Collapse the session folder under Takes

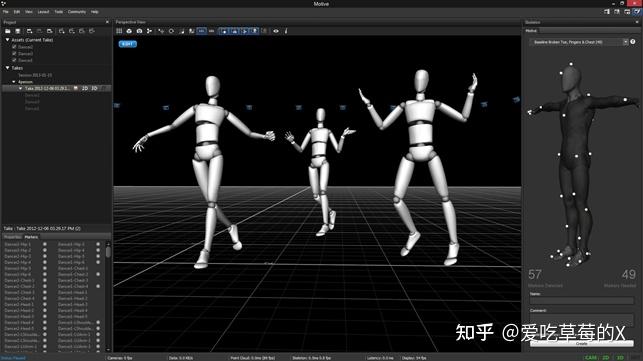click(x=14, y=82)
